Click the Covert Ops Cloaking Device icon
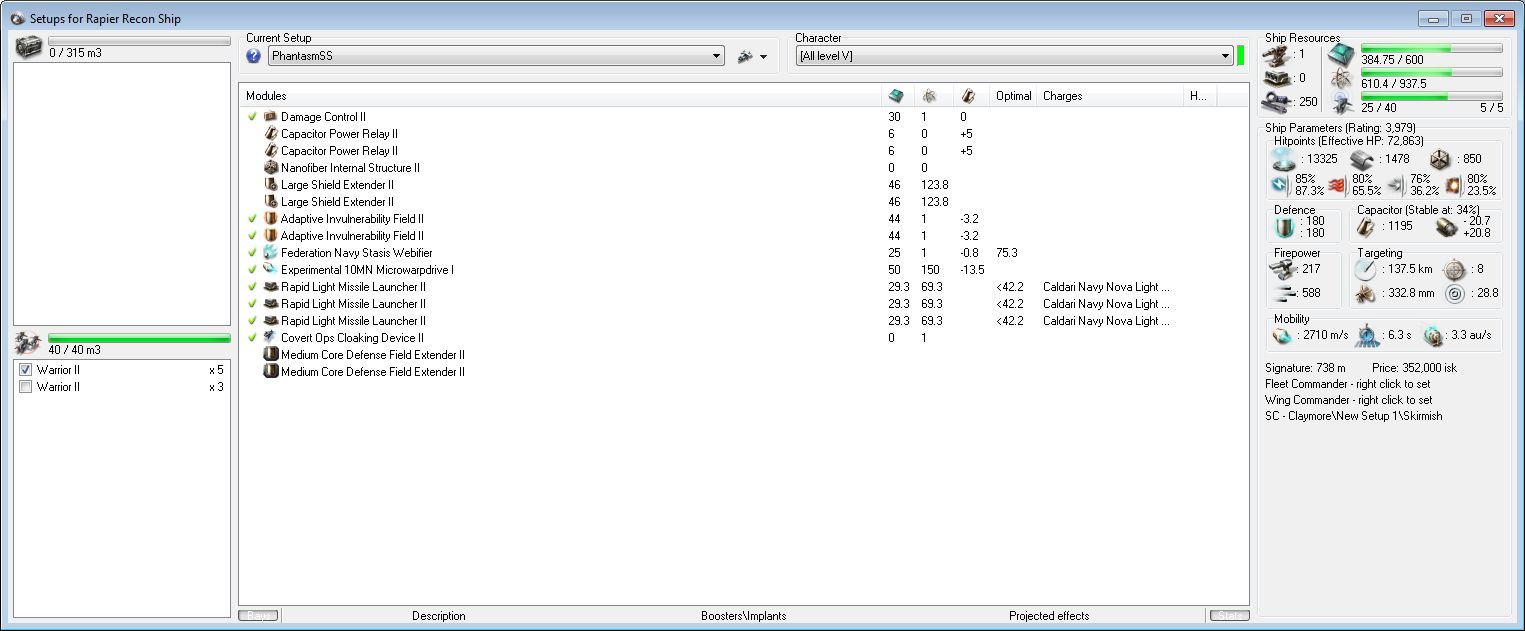This screenshot has height=631, width=1525. point(270,338)
